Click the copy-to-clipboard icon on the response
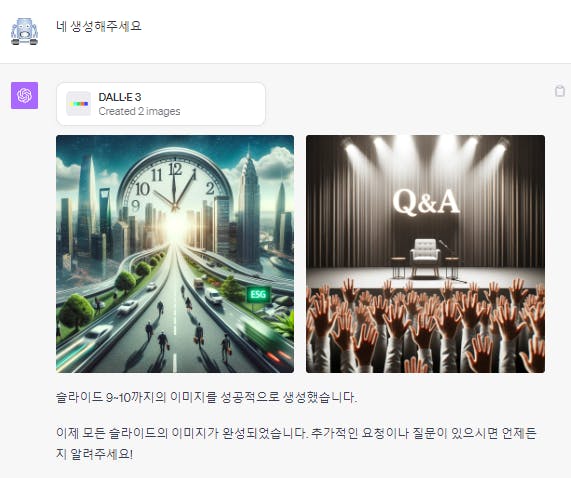Image resolution: width=571 pixels, height=478 pixels. [x=560, y=91]
